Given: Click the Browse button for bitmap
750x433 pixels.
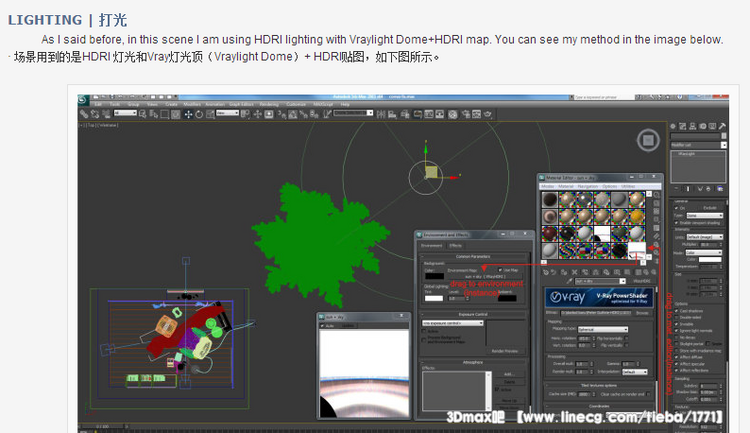Looking at the screenshot, I should tap(642, 313).
